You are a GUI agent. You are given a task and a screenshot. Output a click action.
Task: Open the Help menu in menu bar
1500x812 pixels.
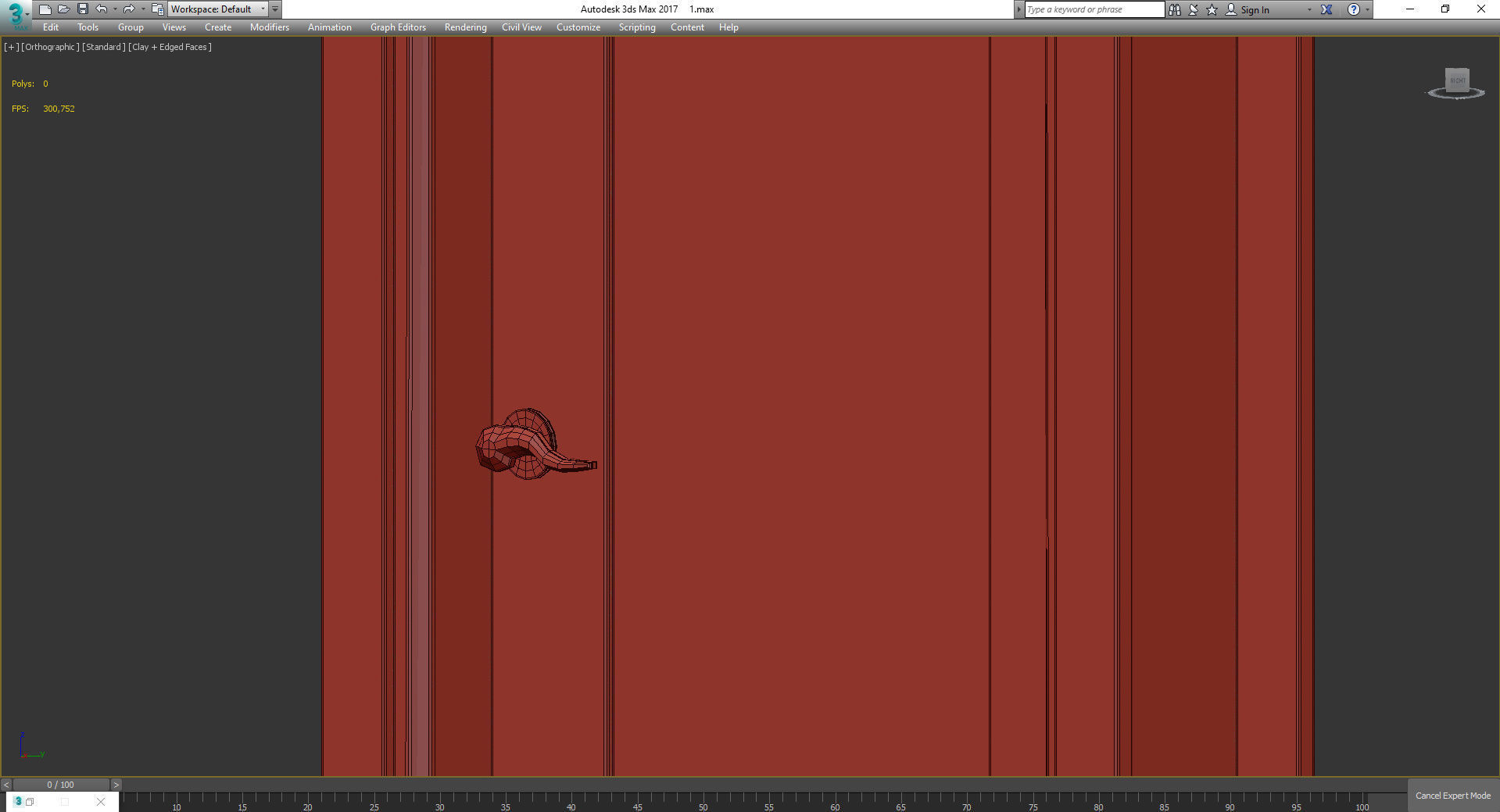click(x=729, y=27)
